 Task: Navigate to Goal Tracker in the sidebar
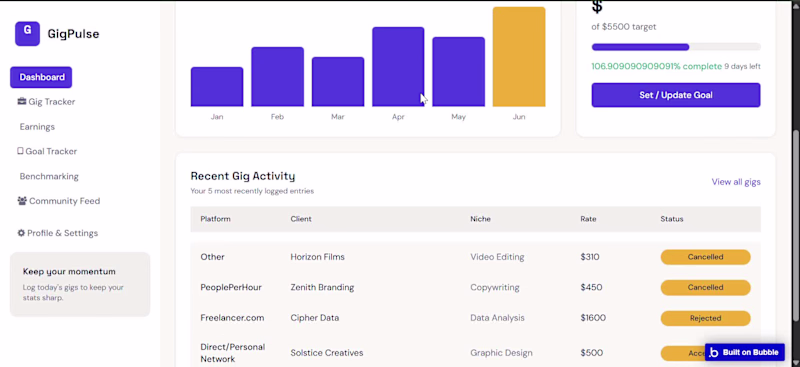coord(51,151)
